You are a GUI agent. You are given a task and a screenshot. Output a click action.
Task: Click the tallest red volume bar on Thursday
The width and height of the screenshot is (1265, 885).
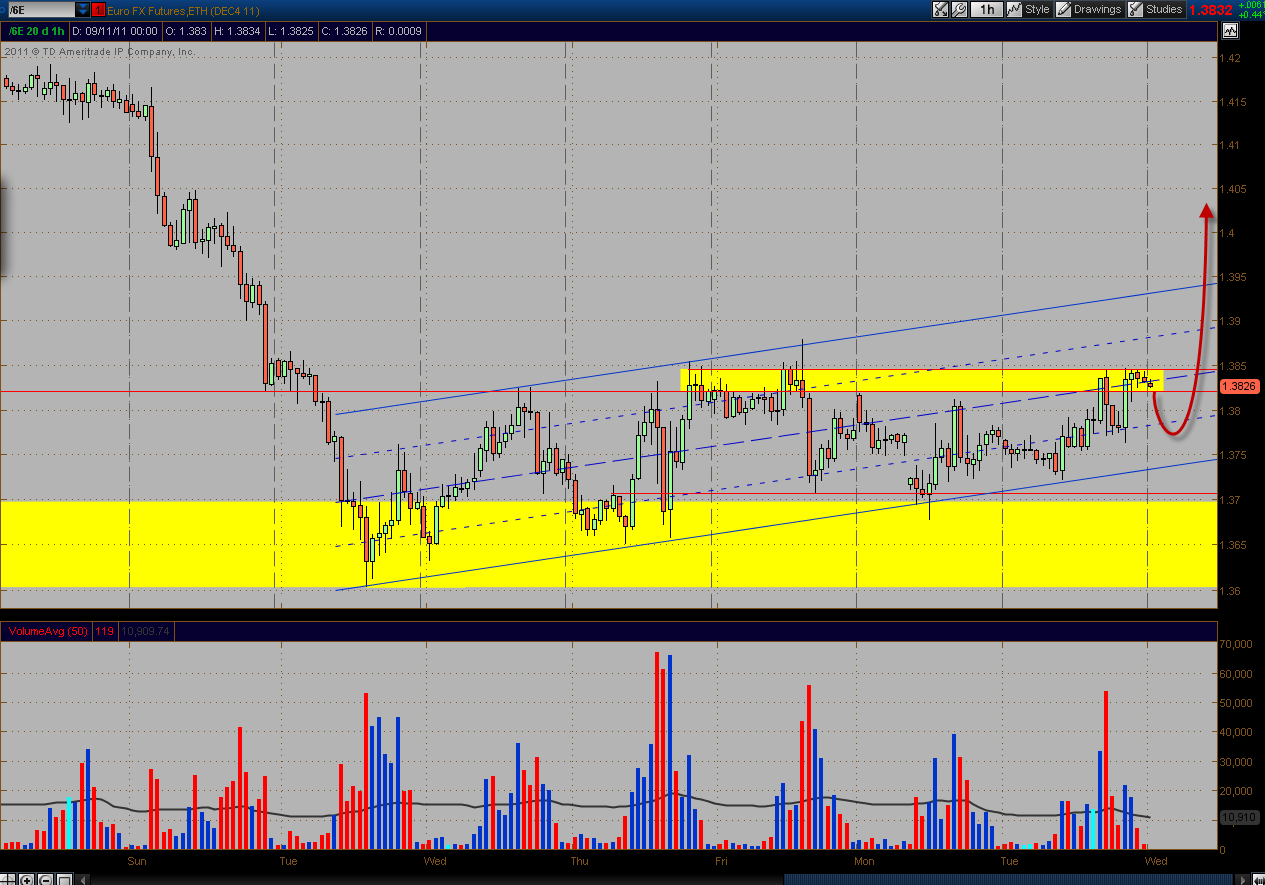coord(657,750)
